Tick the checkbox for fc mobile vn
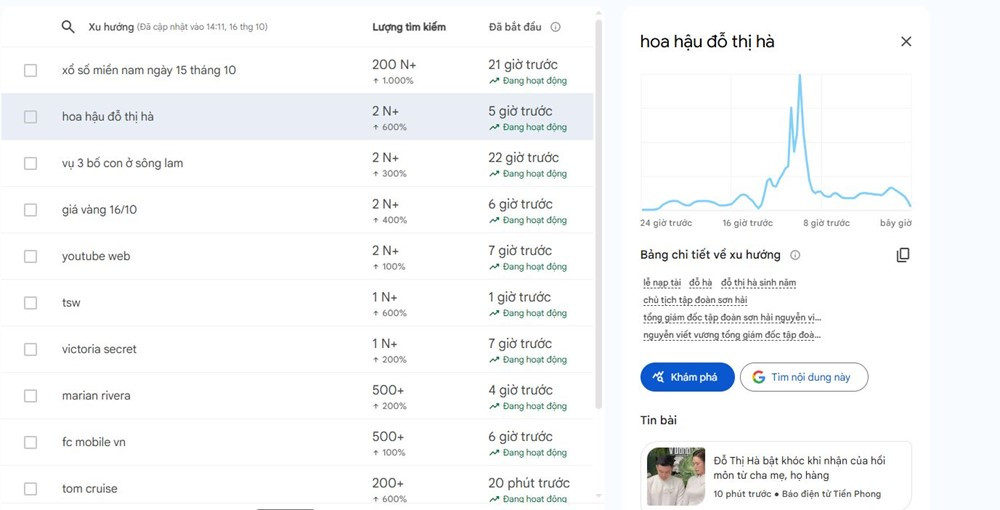The image size is (1000, 510). [31, 442]
